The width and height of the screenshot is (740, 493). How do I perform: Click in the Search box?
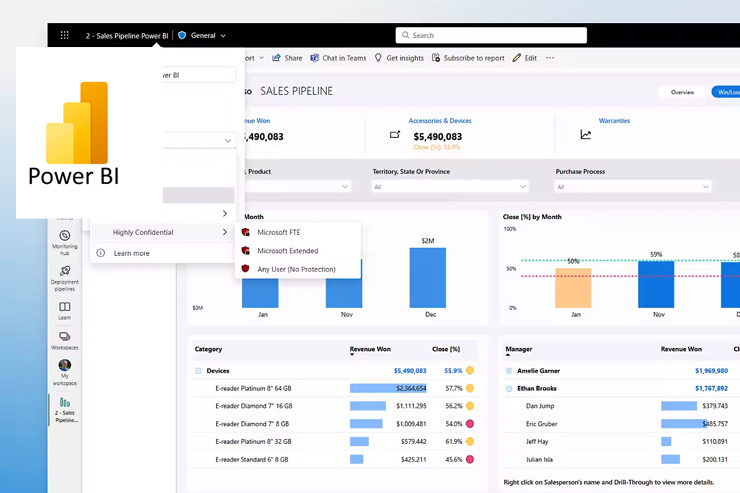click(490, 35)
